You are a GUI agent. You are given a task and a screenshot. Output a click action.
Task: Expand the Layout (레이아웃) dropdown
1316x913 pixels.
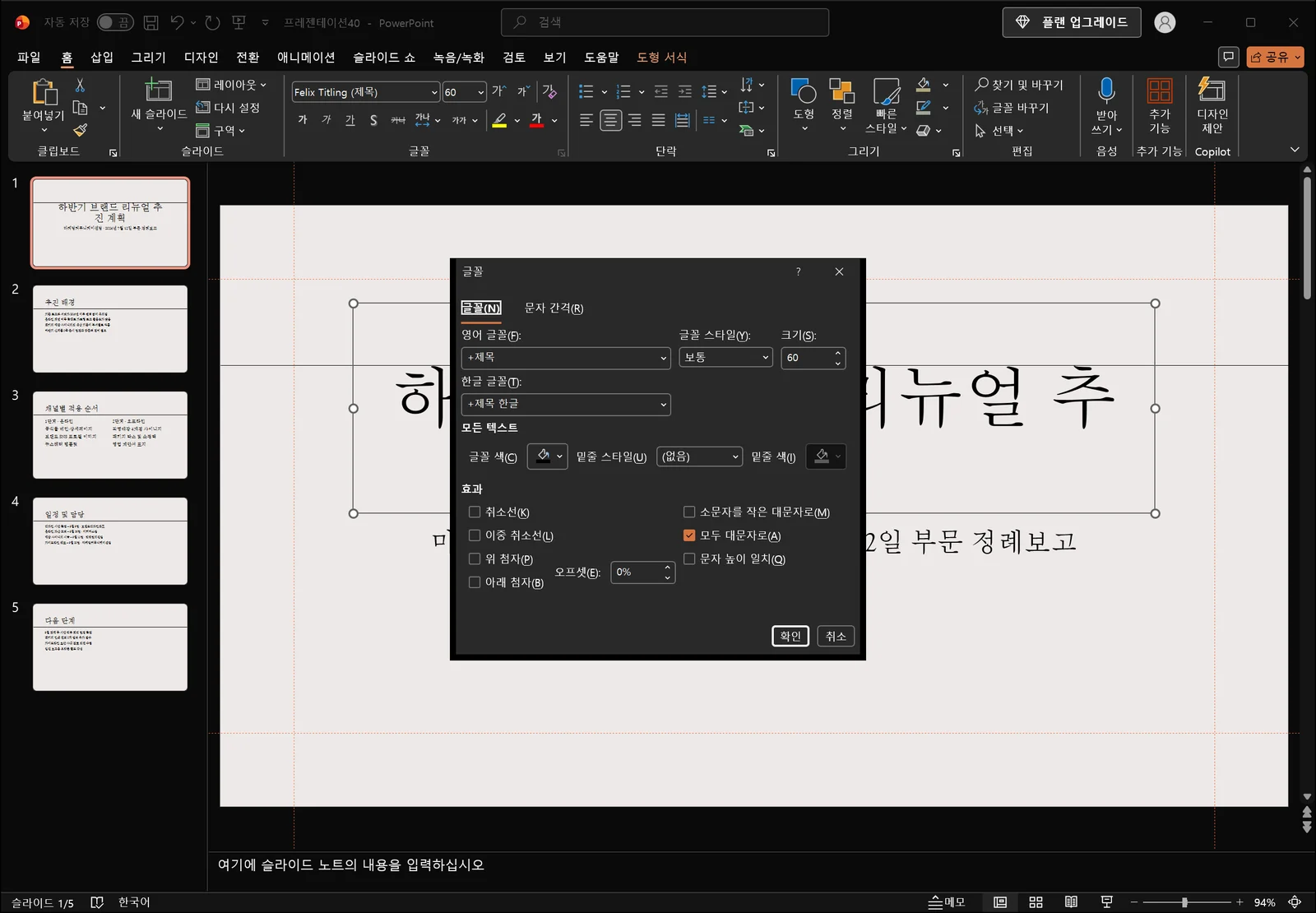click(x=231, y=85)
